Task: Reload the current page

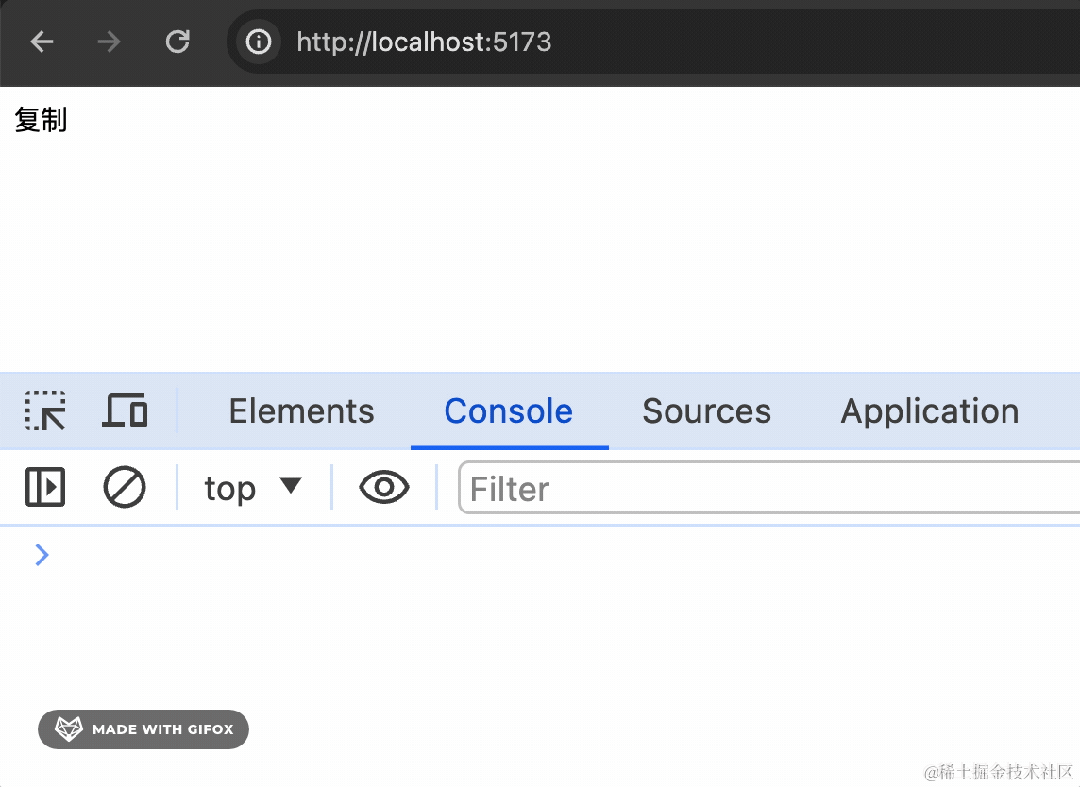Action: click(178, 42)
